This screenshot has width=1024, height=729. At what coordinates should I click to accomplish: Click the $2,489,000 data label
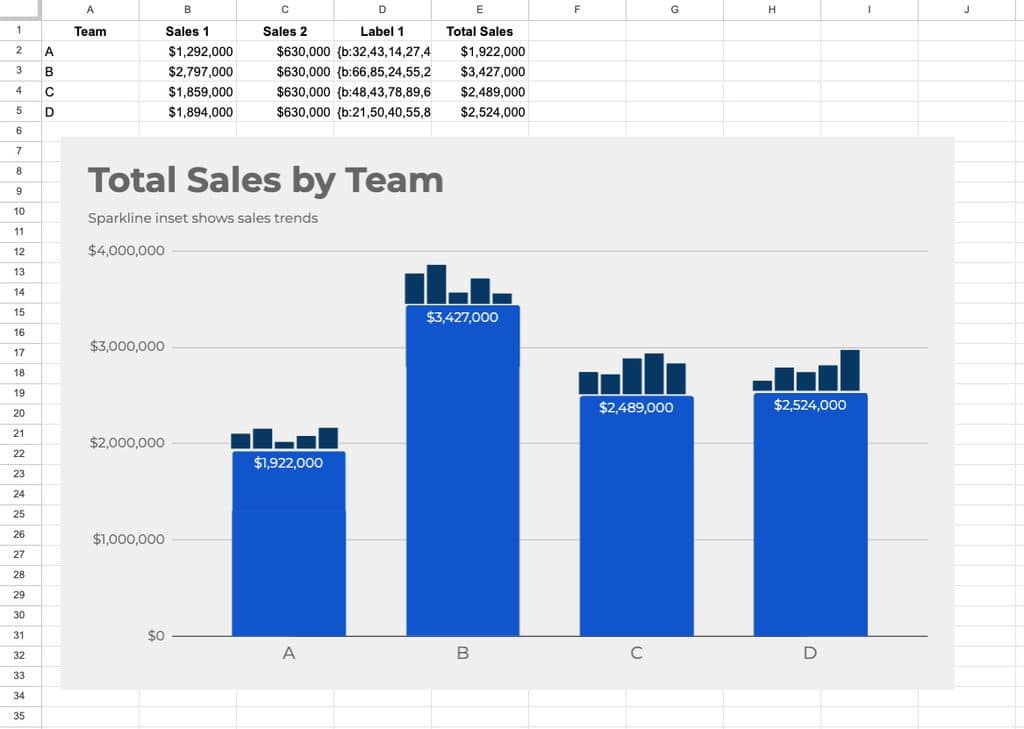pos(636,408)
